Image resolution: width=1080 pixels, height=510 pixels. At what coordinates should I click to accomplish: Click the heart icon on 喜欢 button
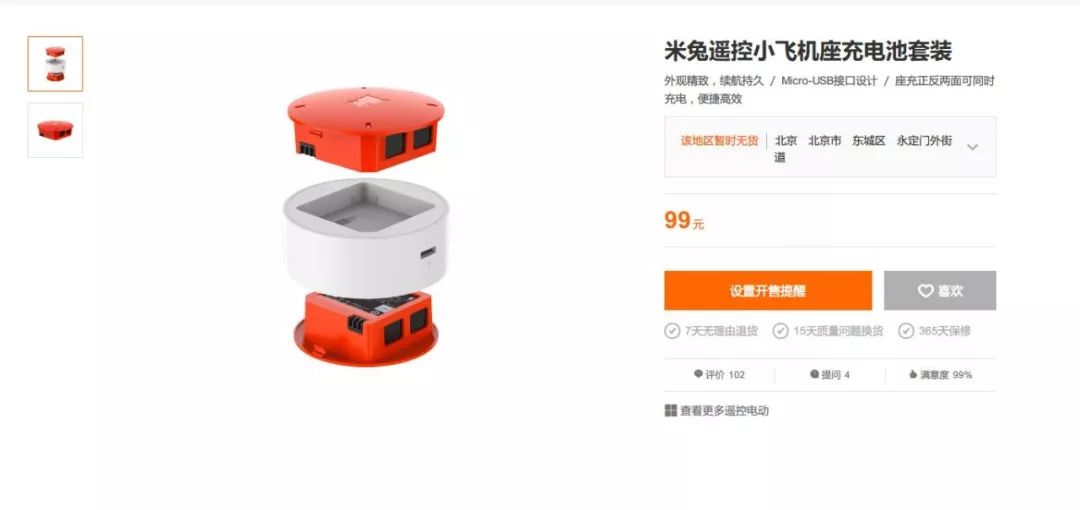926,291
